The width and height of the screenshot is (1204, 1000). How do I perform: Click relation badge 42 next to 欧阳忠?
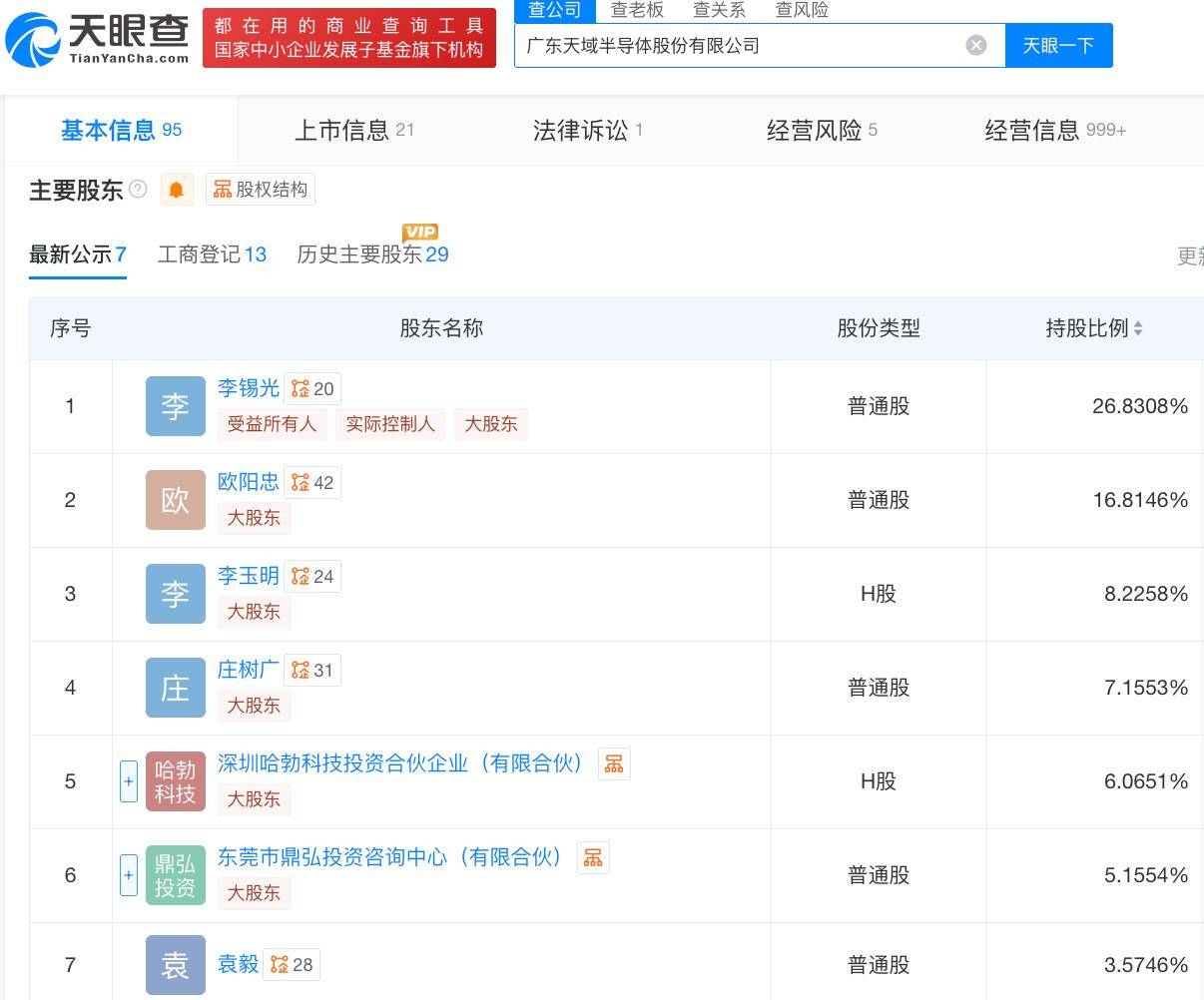(312, 483)
